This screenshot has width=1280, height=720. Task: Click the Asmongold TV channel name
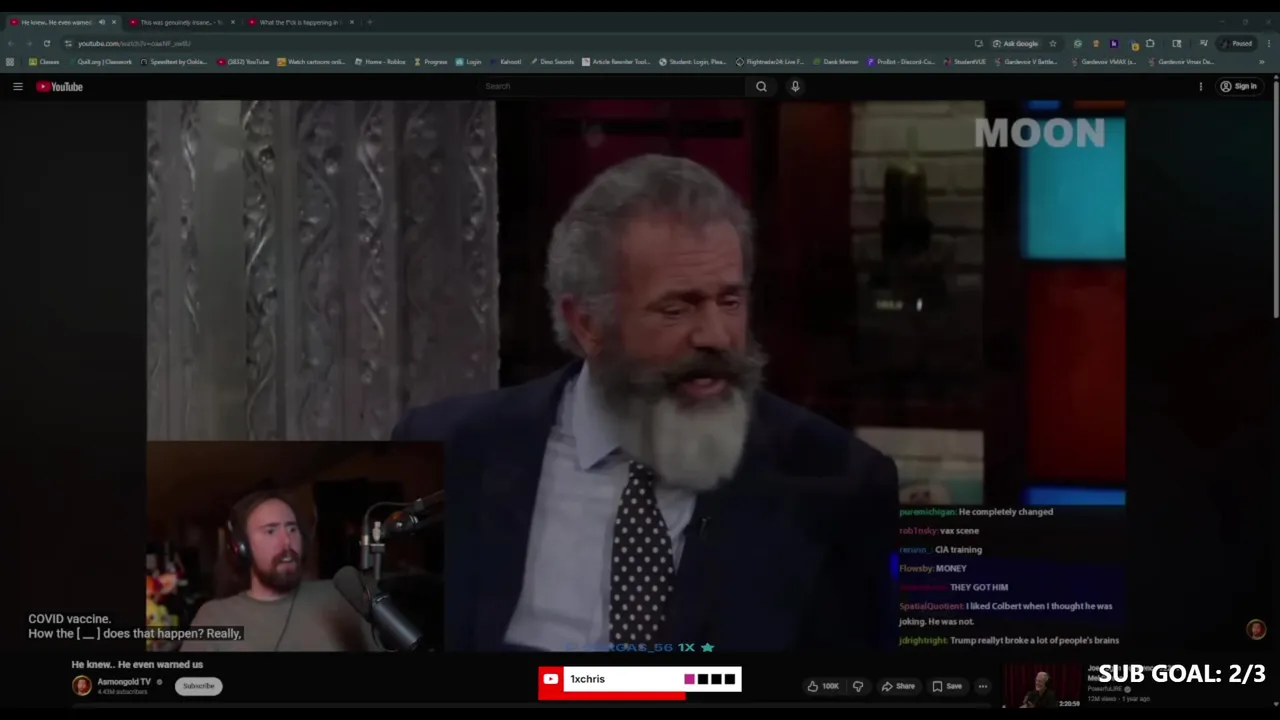pyautogui.click(x=124, y=682)
